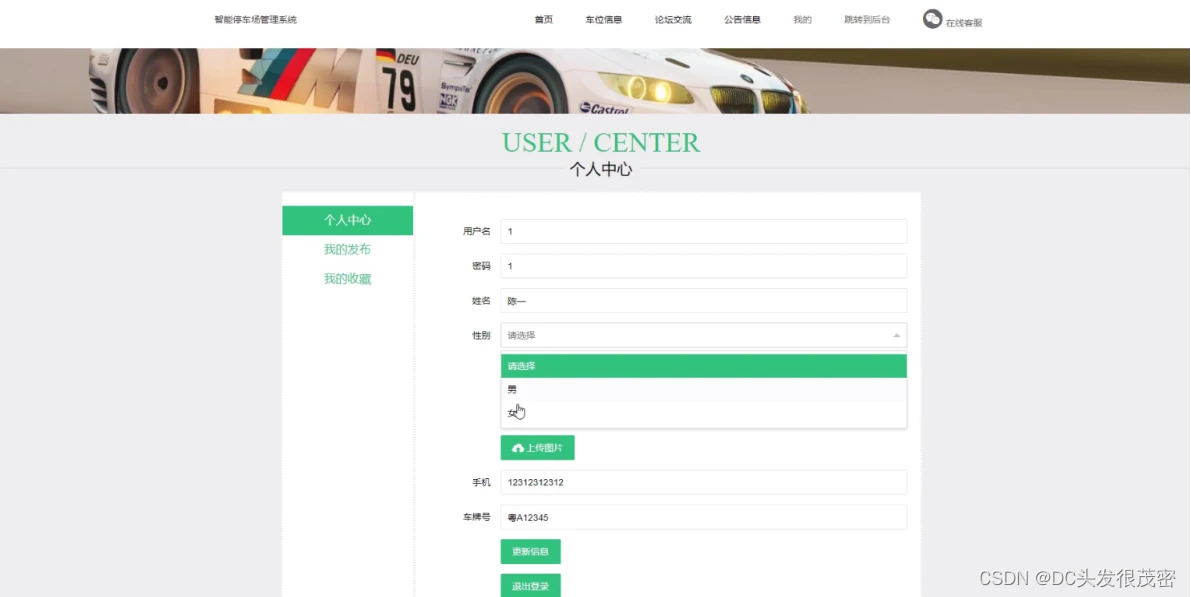Switch to 个人中心 sidebar tab

347,220
